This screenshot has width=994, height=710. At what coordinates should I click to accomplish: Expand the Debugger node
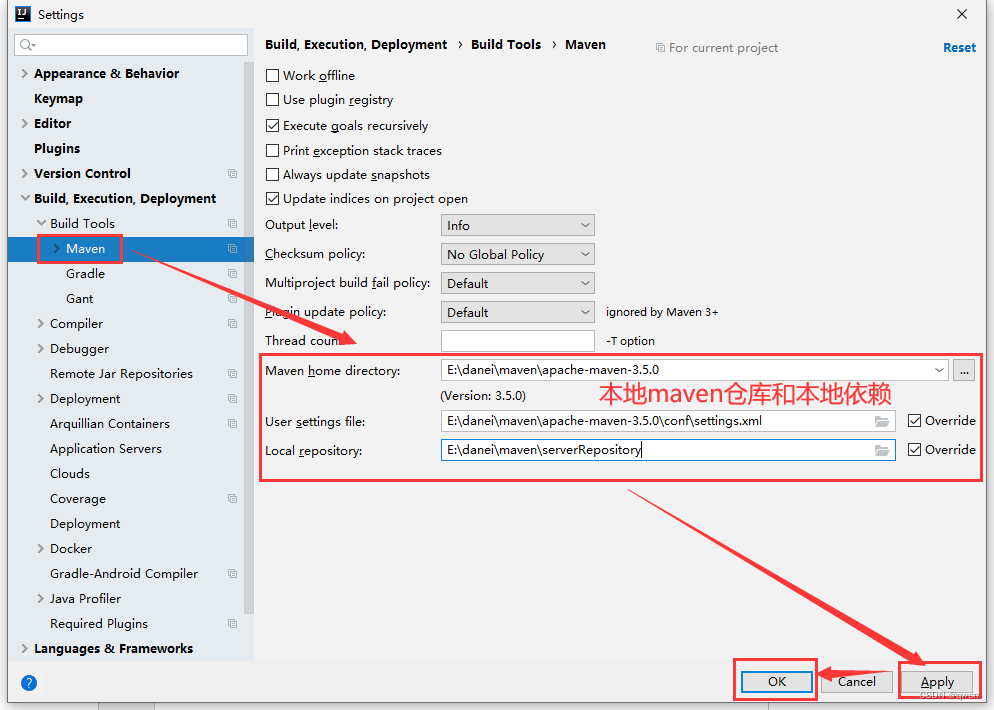(x=41, y=349)
